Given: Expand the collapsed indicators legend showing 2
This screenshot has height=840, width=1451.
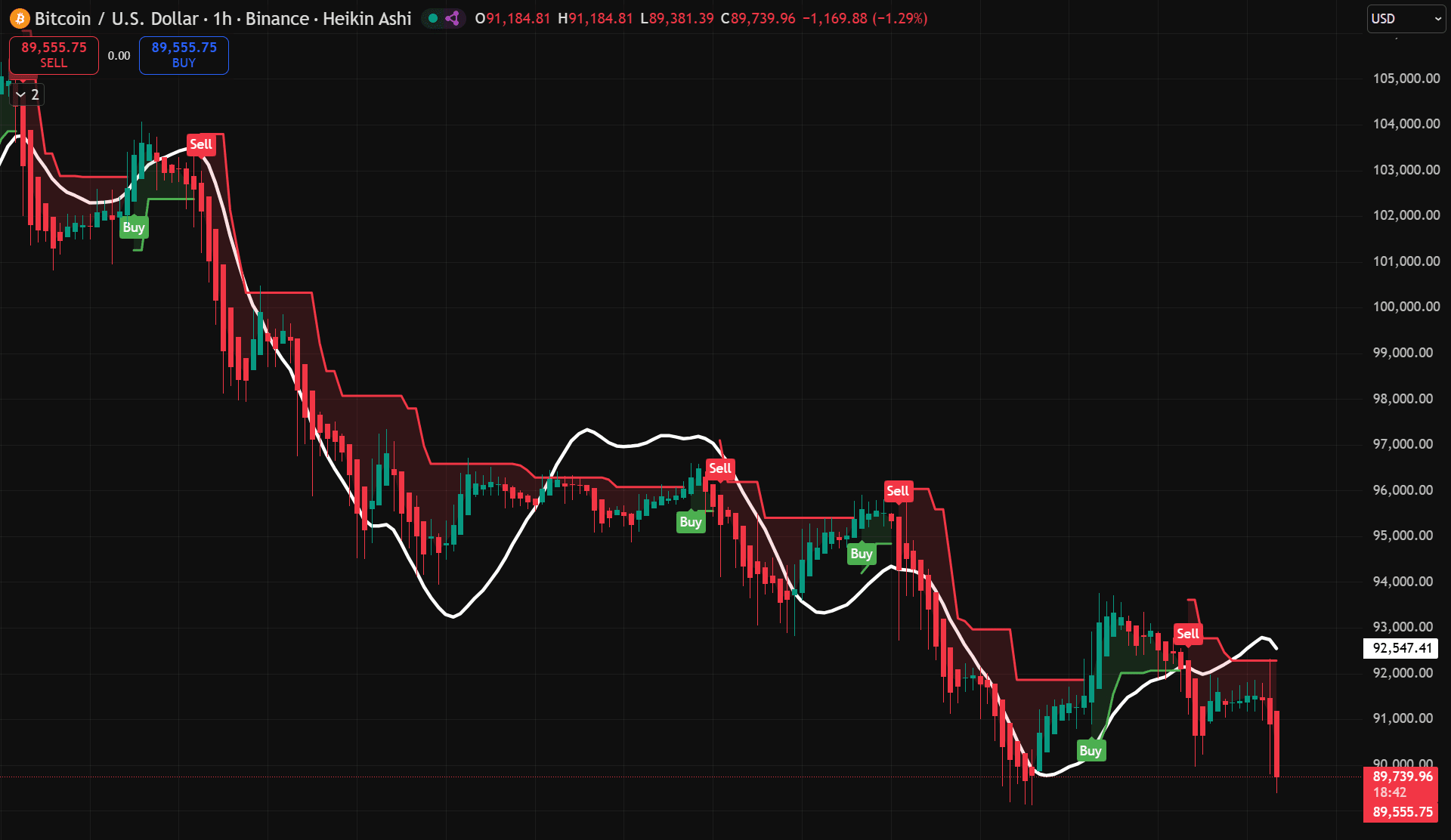Looking at the screenshot, I should 27,94.
